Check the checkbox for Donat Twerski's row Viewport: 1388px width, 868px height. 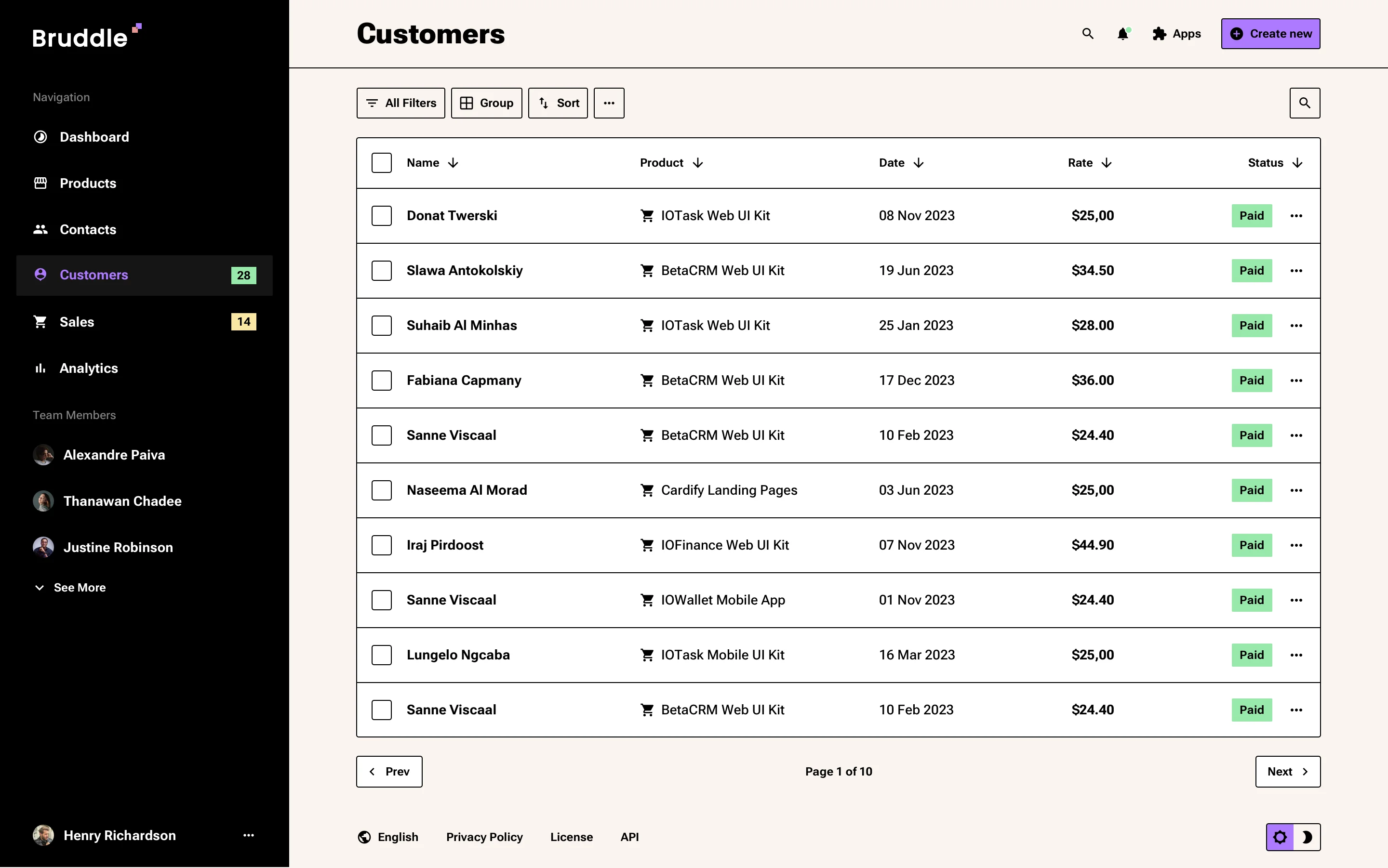point(382,215)
